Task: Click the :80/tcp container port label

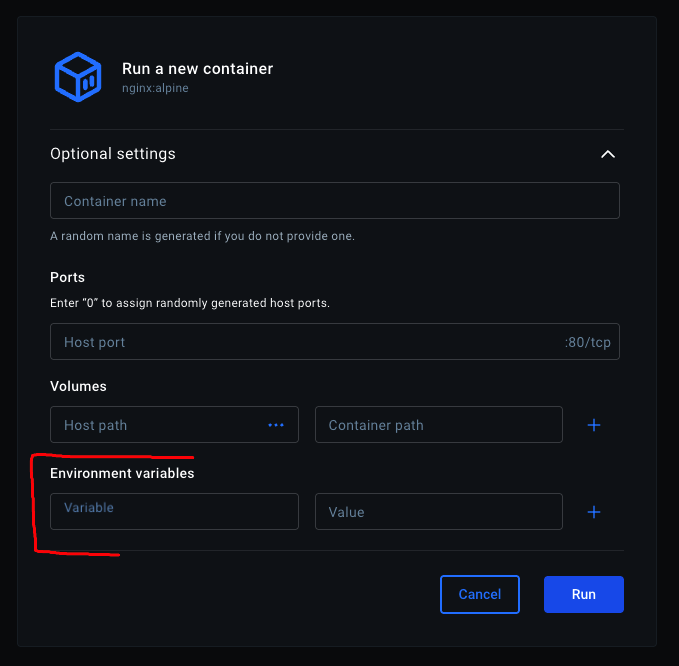Action: point(588,342)
